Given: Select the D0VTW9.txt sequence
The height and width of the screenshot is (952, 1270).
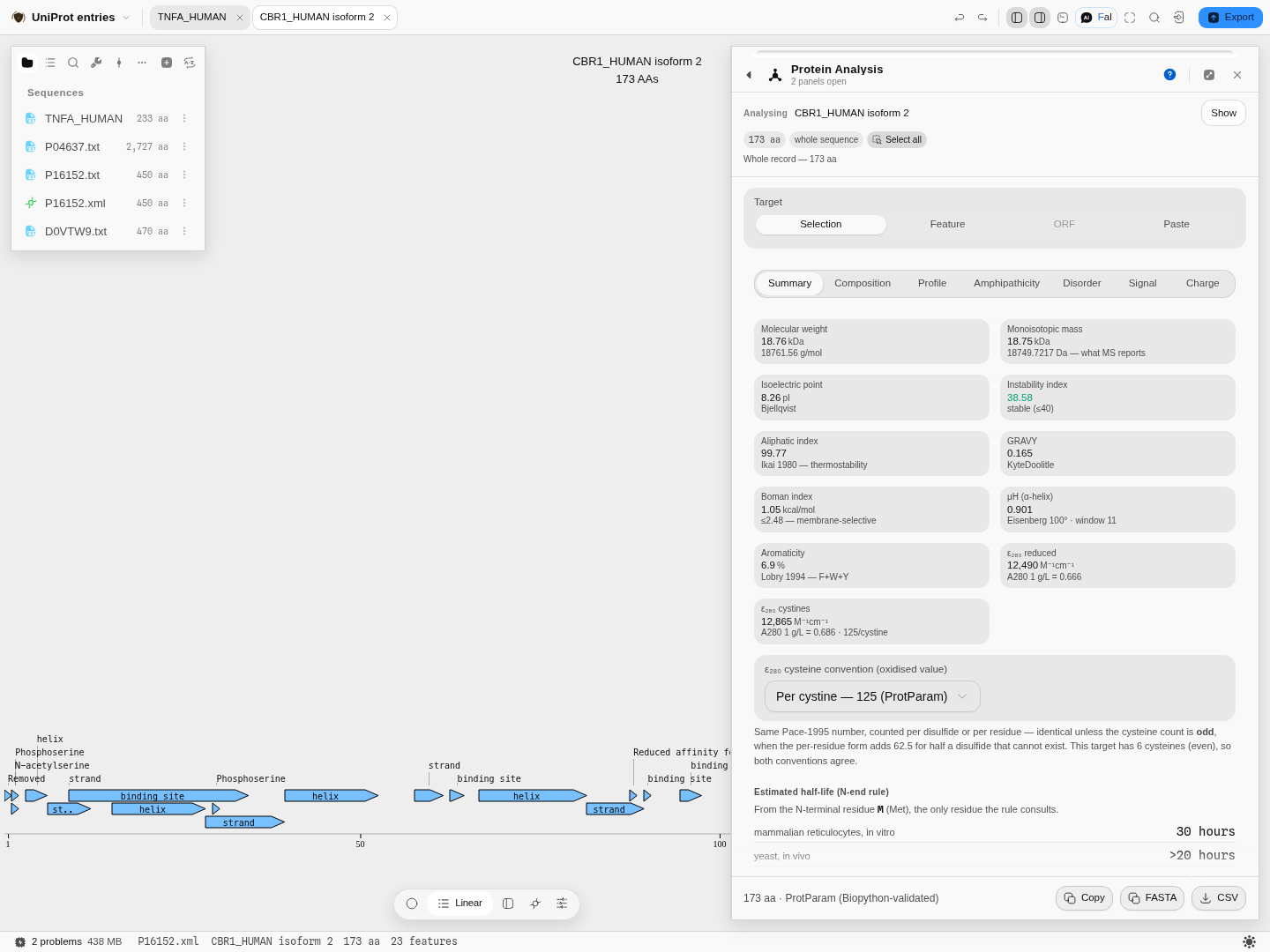Looking at the screenshot, I should click(x=108, y=231).
